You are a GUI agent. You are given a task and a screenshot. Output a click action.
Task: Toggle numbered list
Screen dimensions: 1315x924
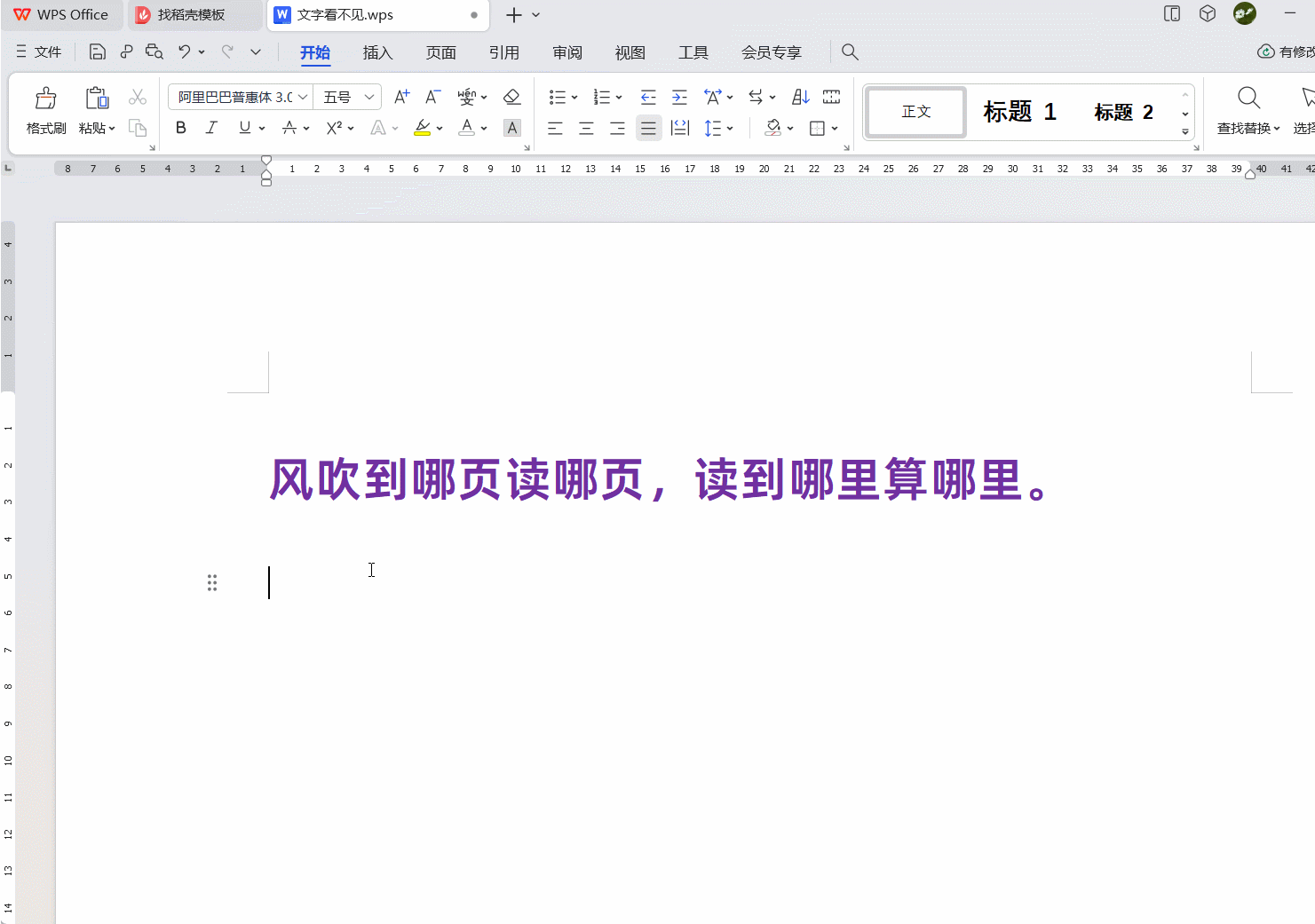pyautogui.click(x=602, y=97)
